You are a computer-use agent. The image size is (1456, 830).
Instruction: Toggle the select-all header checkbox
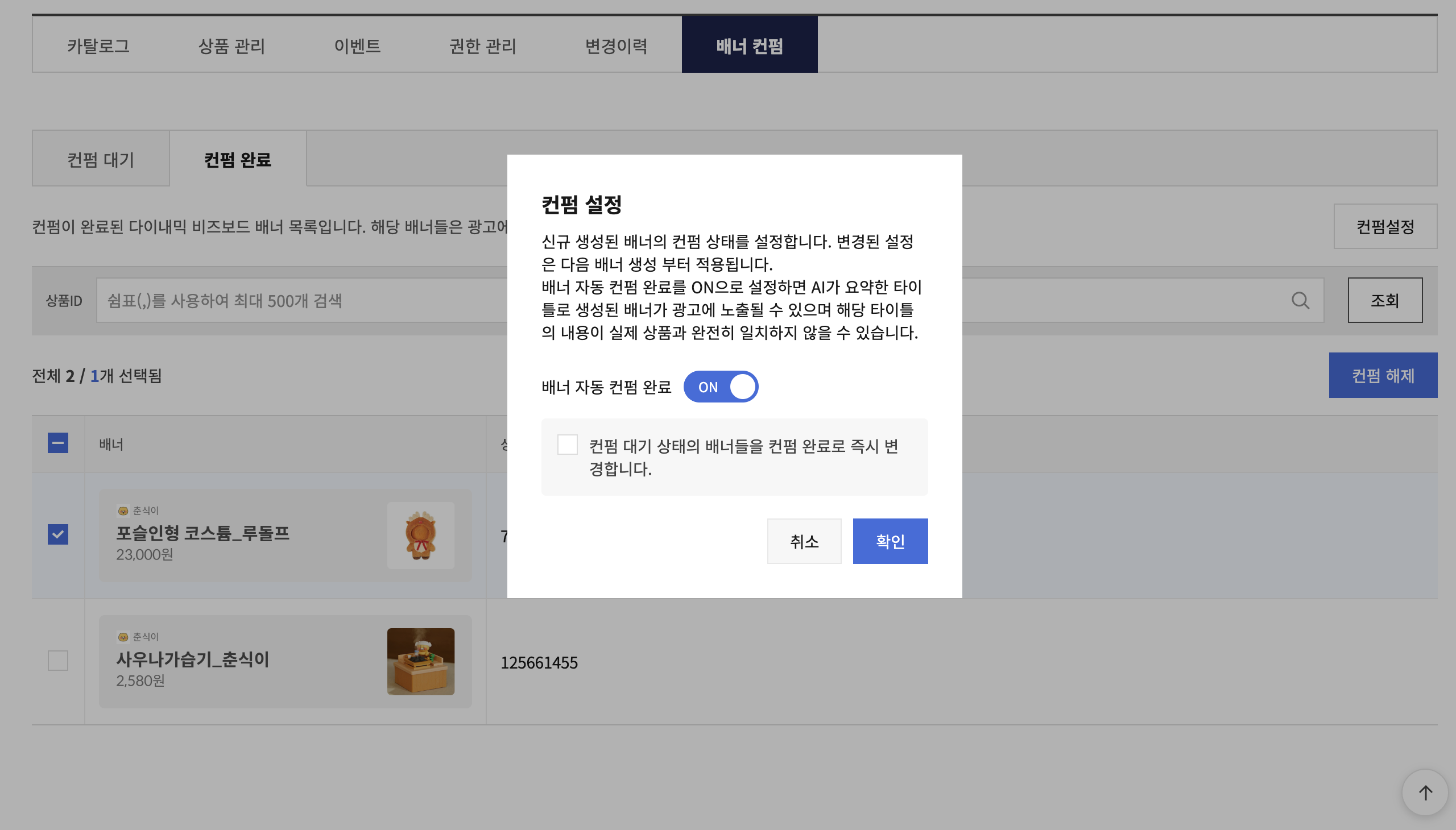57,443
